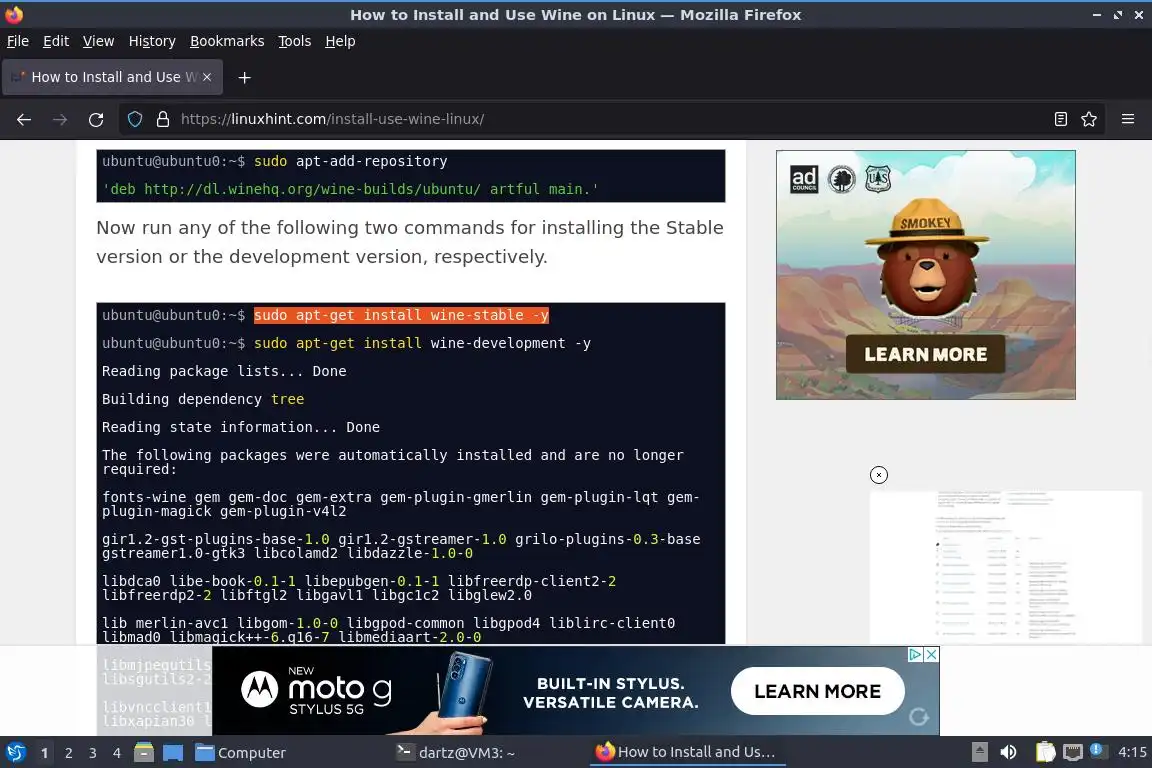
Task: Toggle reader view for this article
Action: (1060, 119)
